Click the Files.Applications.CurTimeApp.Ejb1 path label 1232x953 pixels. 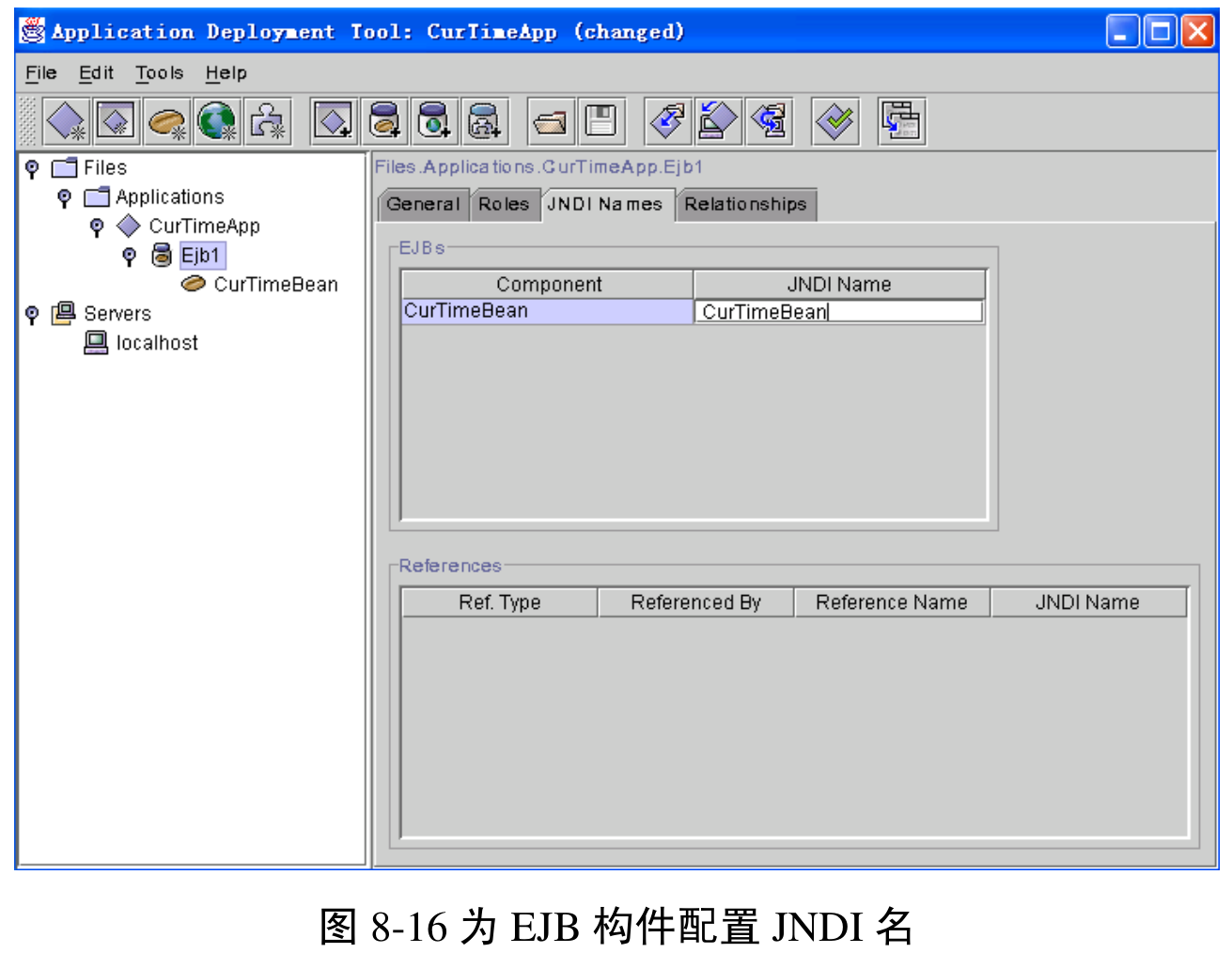[539, 167]
